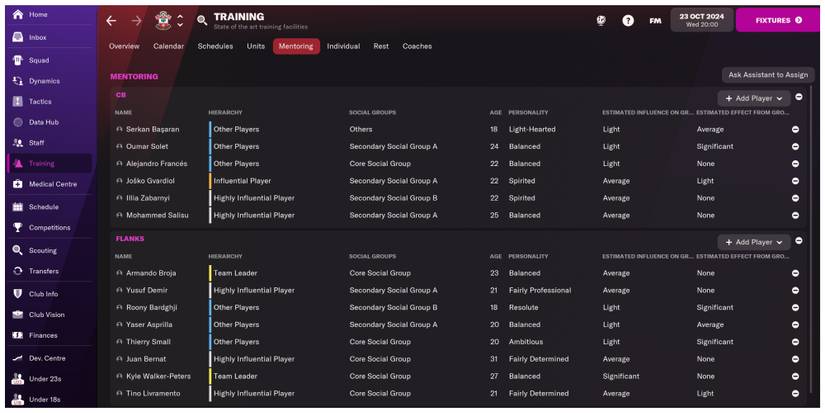
Task: Click Ask Assistant to Assign button
Action: [x=768, y=75]
